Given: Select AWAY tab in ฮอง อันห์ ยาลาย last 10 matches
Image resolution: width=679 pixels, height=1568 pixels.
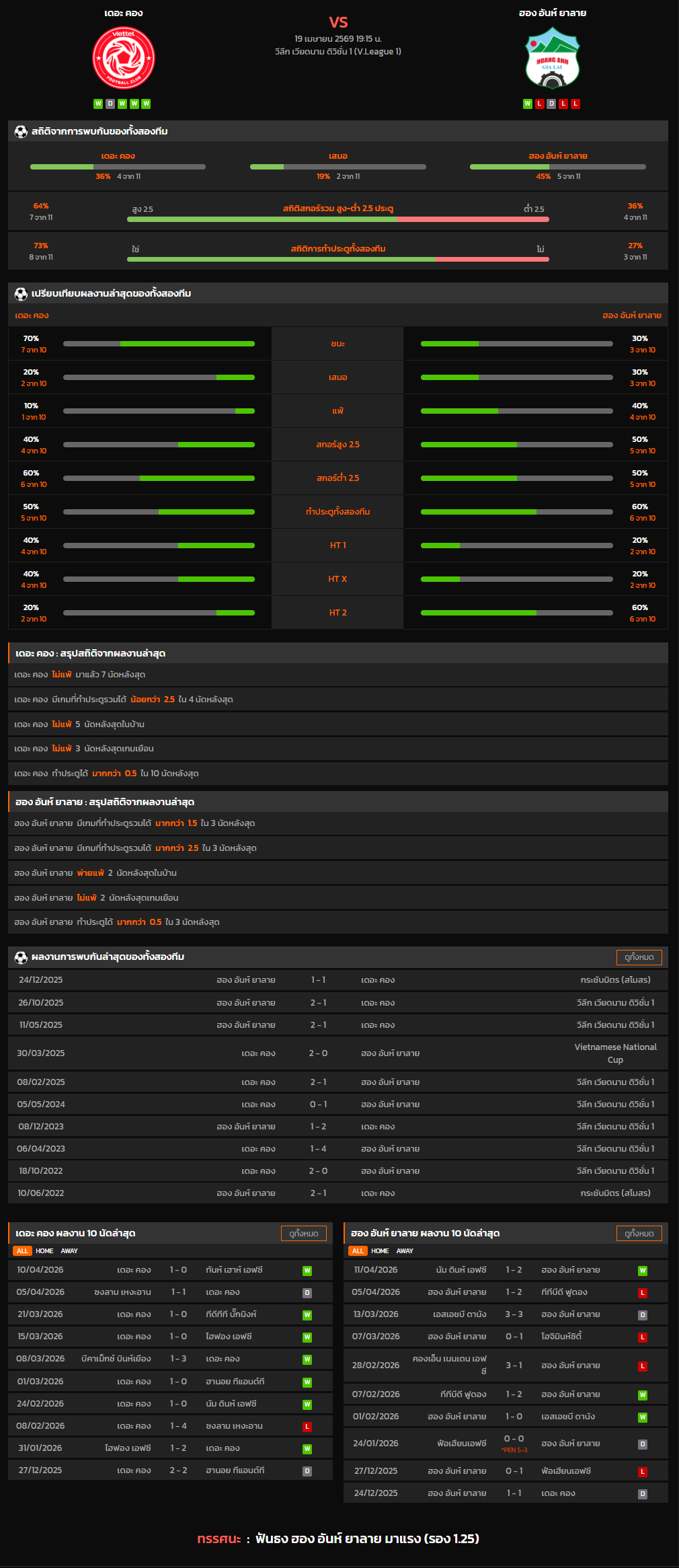Looking at the screenshot, I should coord(405,1251).
